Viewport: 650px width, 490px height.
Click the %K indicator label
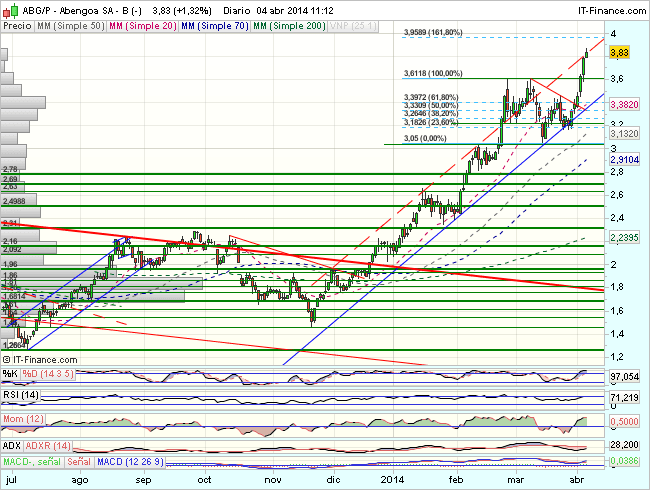[10, 374]
